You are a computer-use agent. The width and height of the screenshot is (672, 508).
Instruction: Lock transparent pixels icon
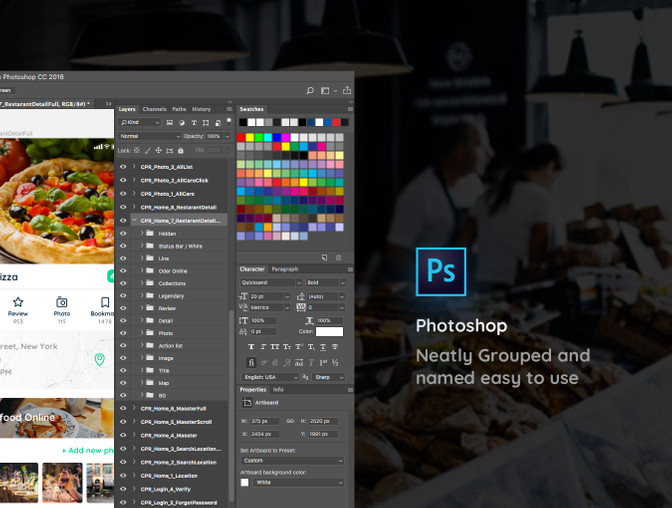(137, 150)
